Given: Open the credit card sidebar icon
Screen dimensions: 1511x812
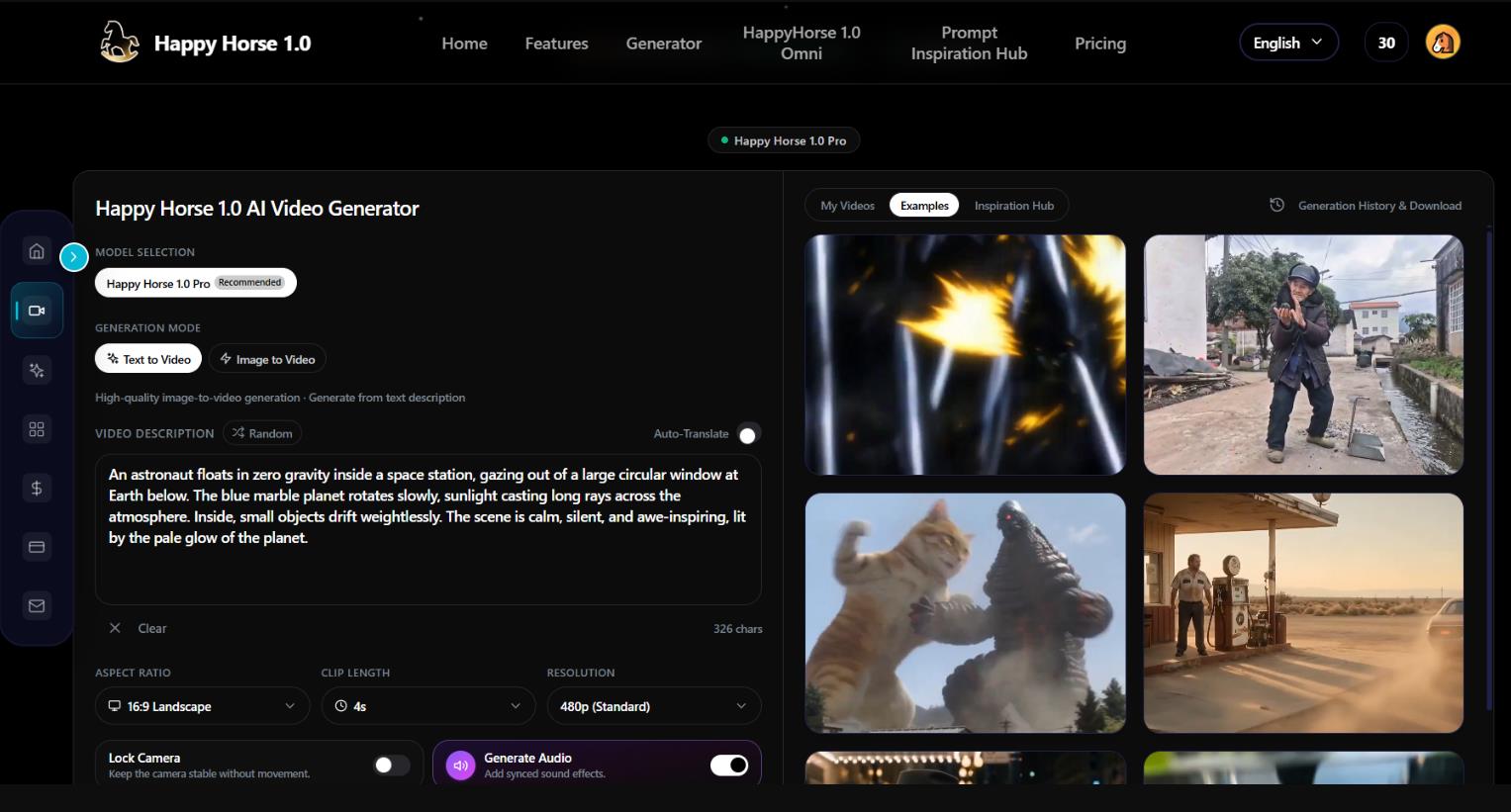Looking at the screenshot, I should [x=37, y=547].
